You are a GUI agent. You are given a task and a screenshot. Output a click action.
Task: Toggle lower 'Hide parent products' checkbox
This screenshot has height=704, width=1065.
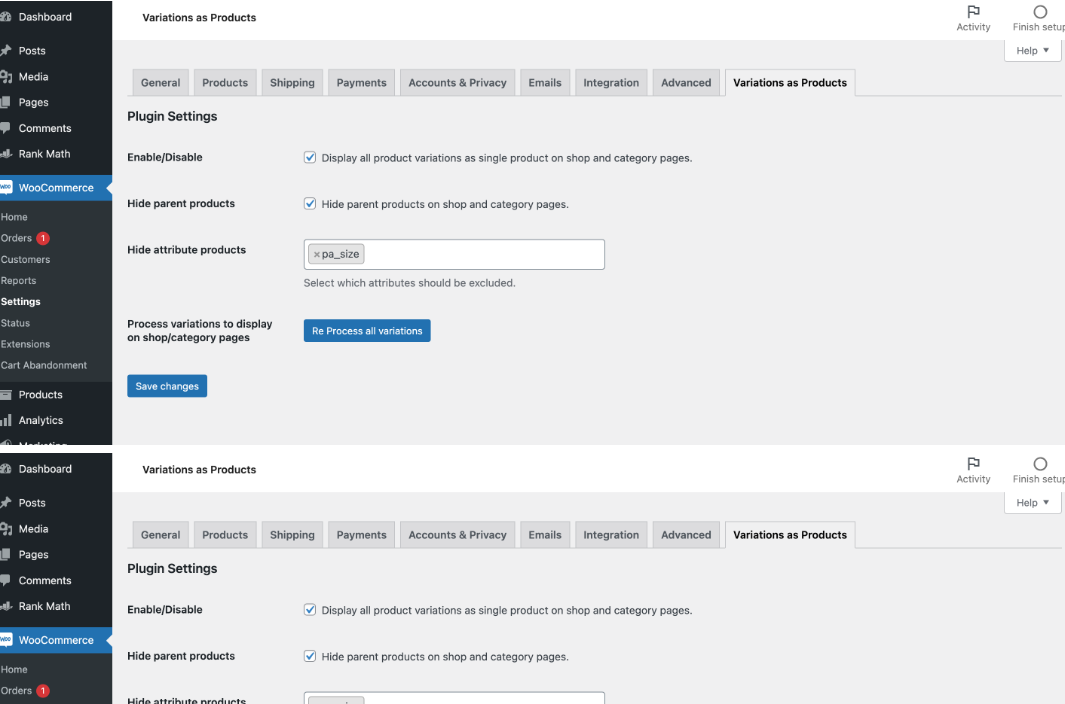[310, 657]
